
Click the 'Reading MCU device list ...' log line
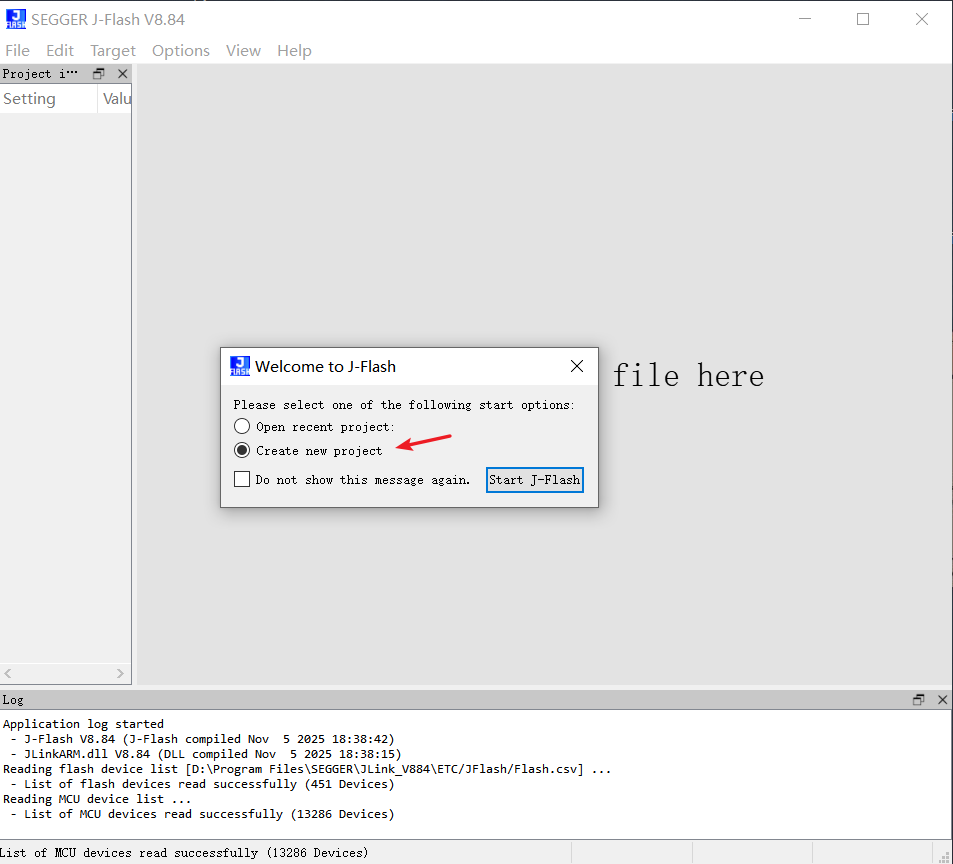[x=97, y=799]
